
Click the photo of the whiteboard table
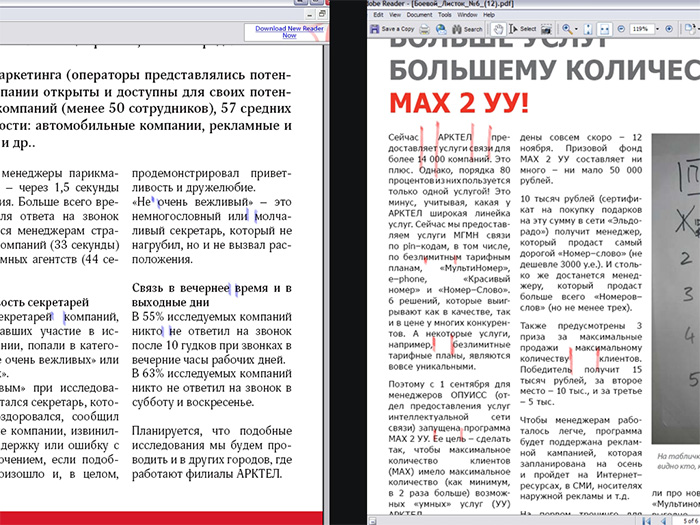675,288
